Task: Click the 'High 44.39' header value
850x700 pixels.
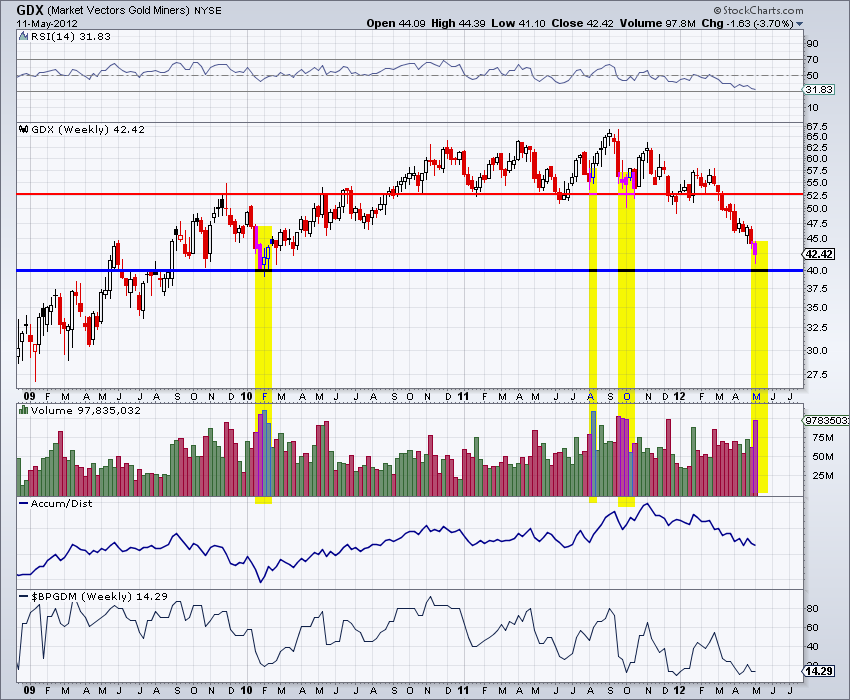Action: pyautogui.click(x=458, y=23)
